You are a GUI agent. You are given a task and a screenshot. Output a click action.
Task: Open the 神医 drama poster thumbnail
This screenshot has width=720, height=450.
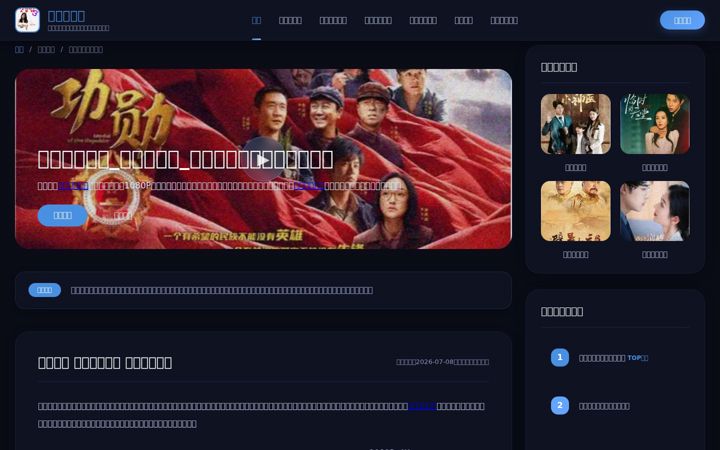click(575, 124)
